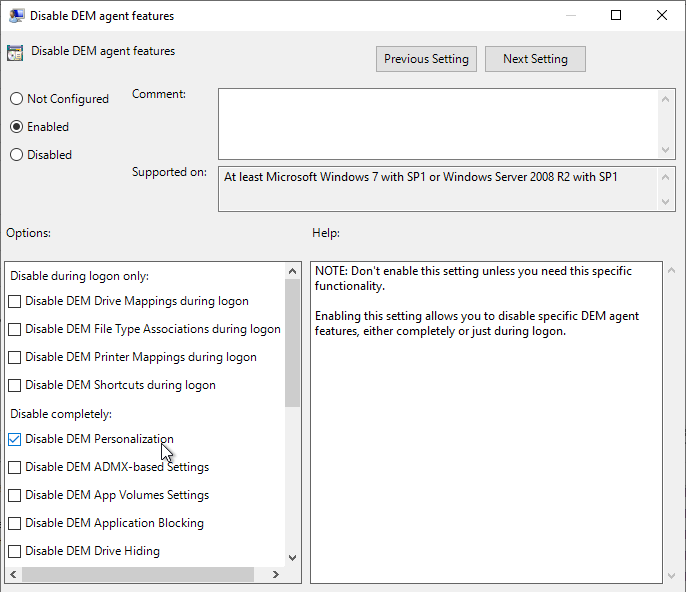Click Supported on scroll down arrow

click(x=665, y=202)
